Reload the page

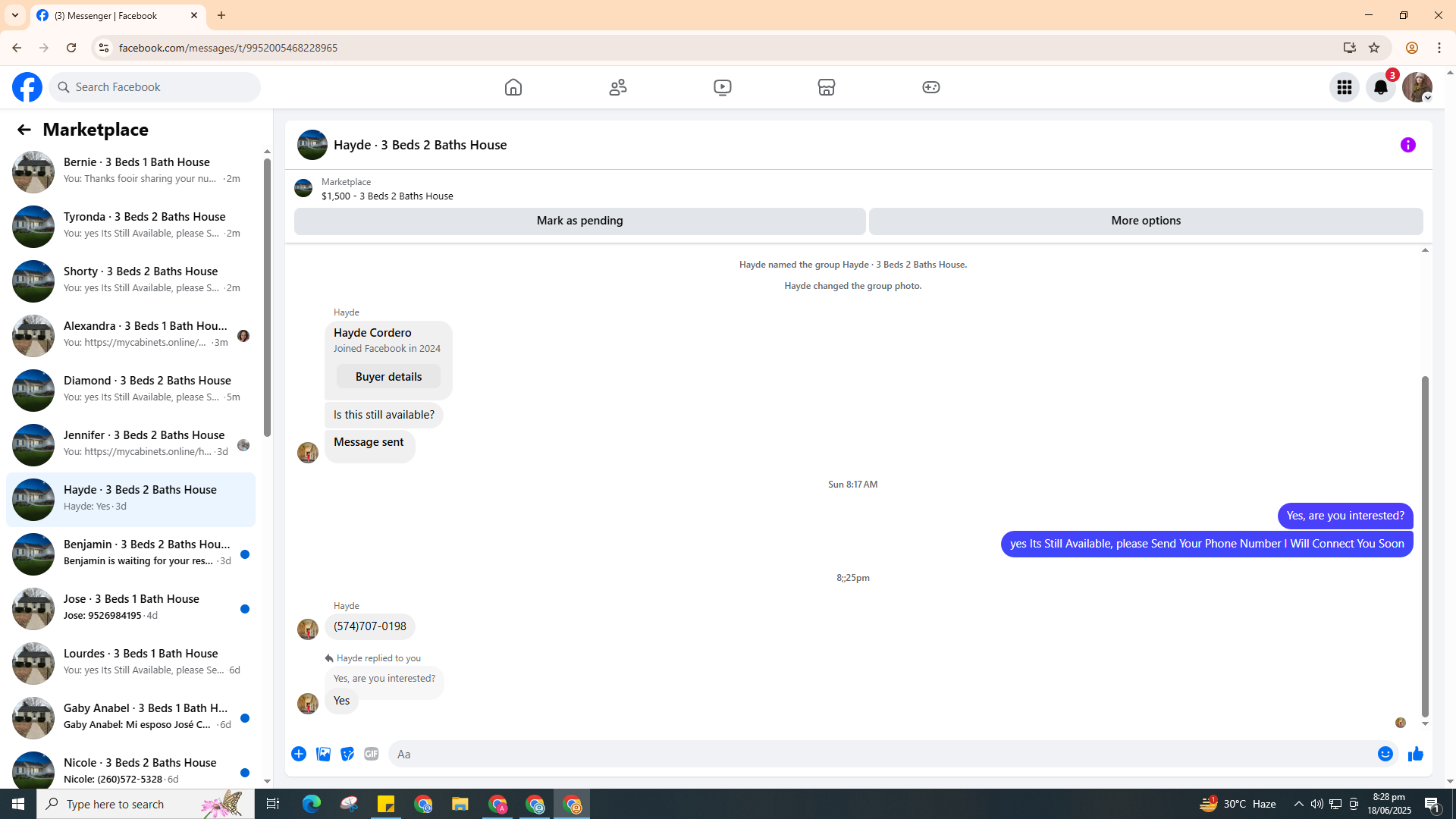71,48
